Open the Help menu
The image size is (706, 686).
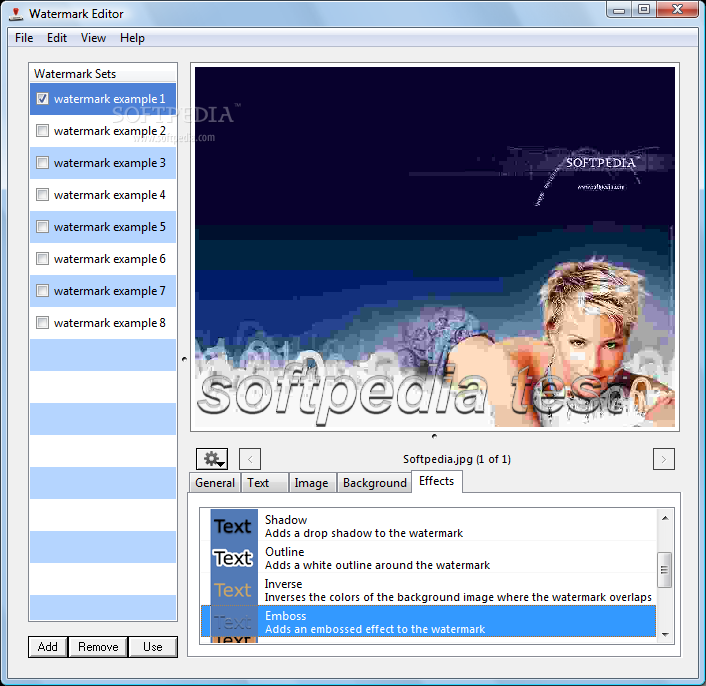(132, 38)
